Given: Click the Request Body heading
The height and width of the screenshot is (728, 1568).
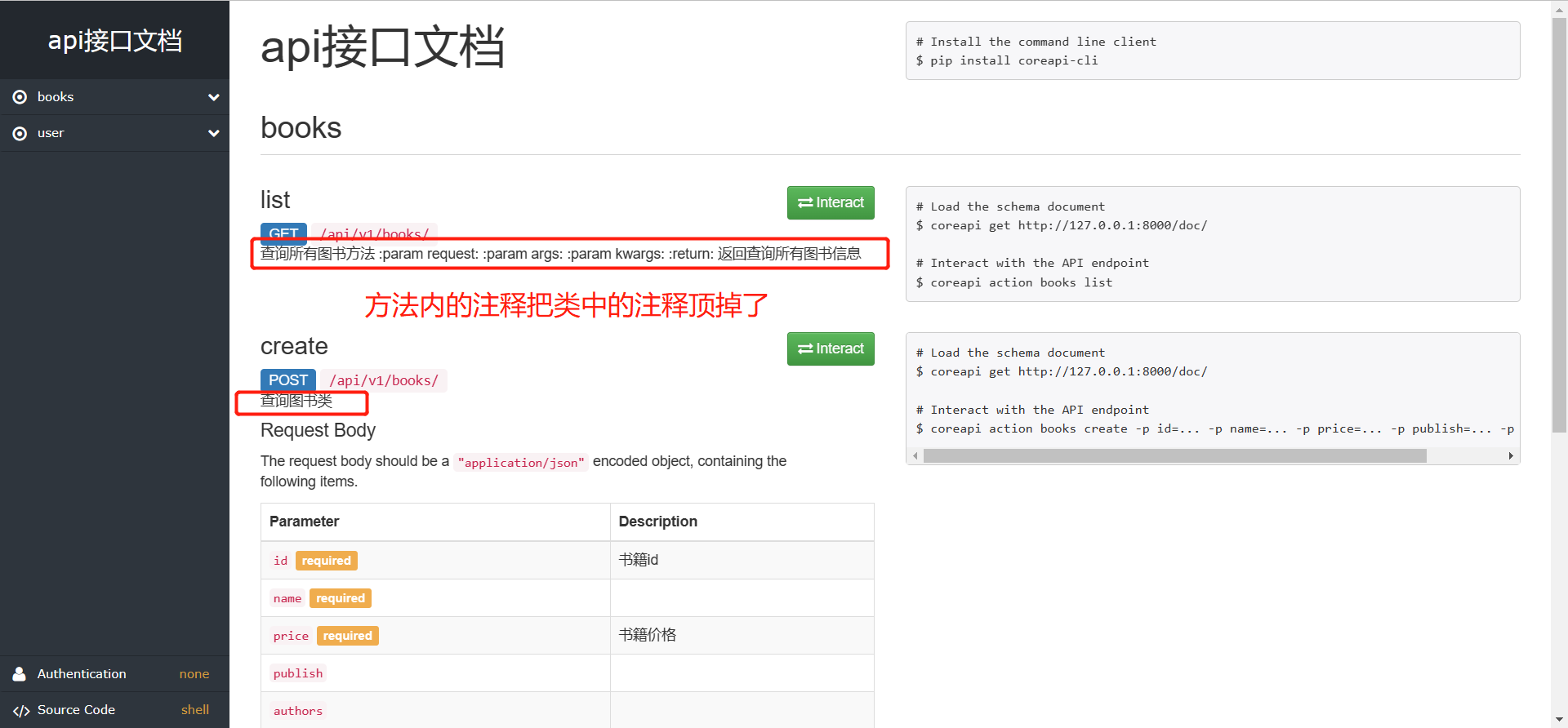Looking at the screenshot, I should (318, 430).
